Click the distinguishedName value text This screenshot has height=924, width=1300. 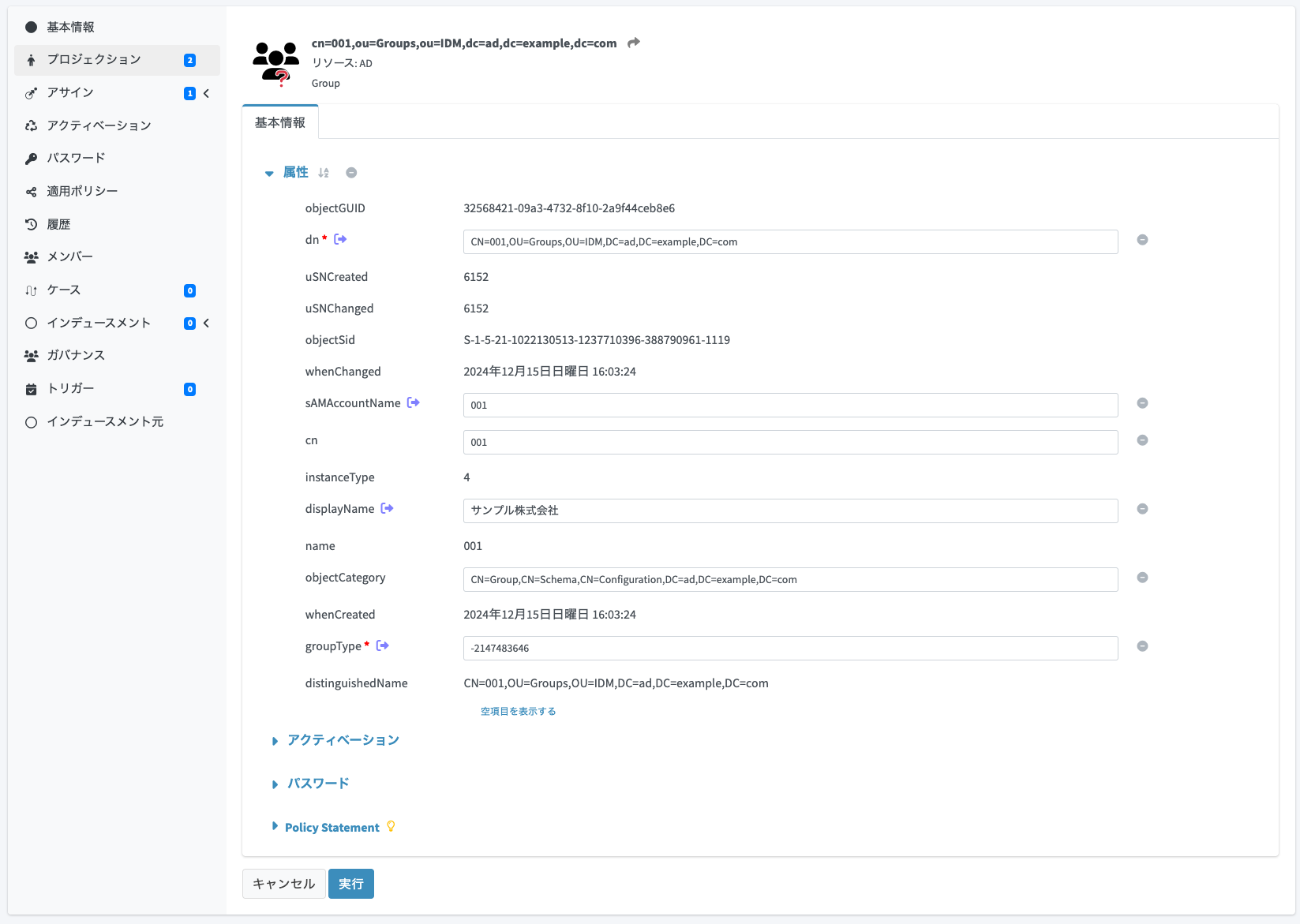(x=616, y=683)
